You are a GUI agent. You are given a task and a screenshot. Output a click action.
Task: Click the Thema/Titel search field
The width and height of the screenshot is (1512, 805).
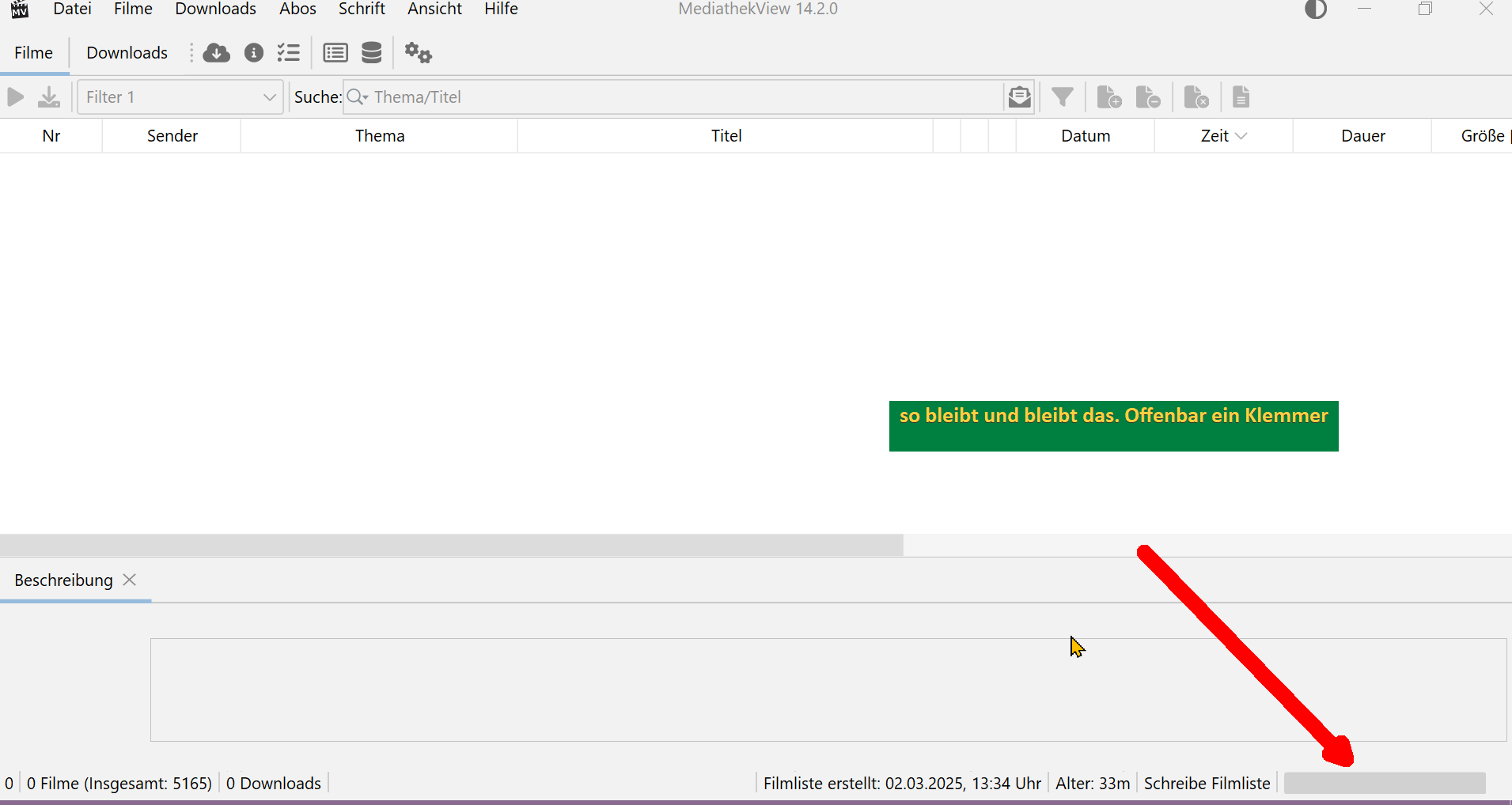(x=687, y=97)
